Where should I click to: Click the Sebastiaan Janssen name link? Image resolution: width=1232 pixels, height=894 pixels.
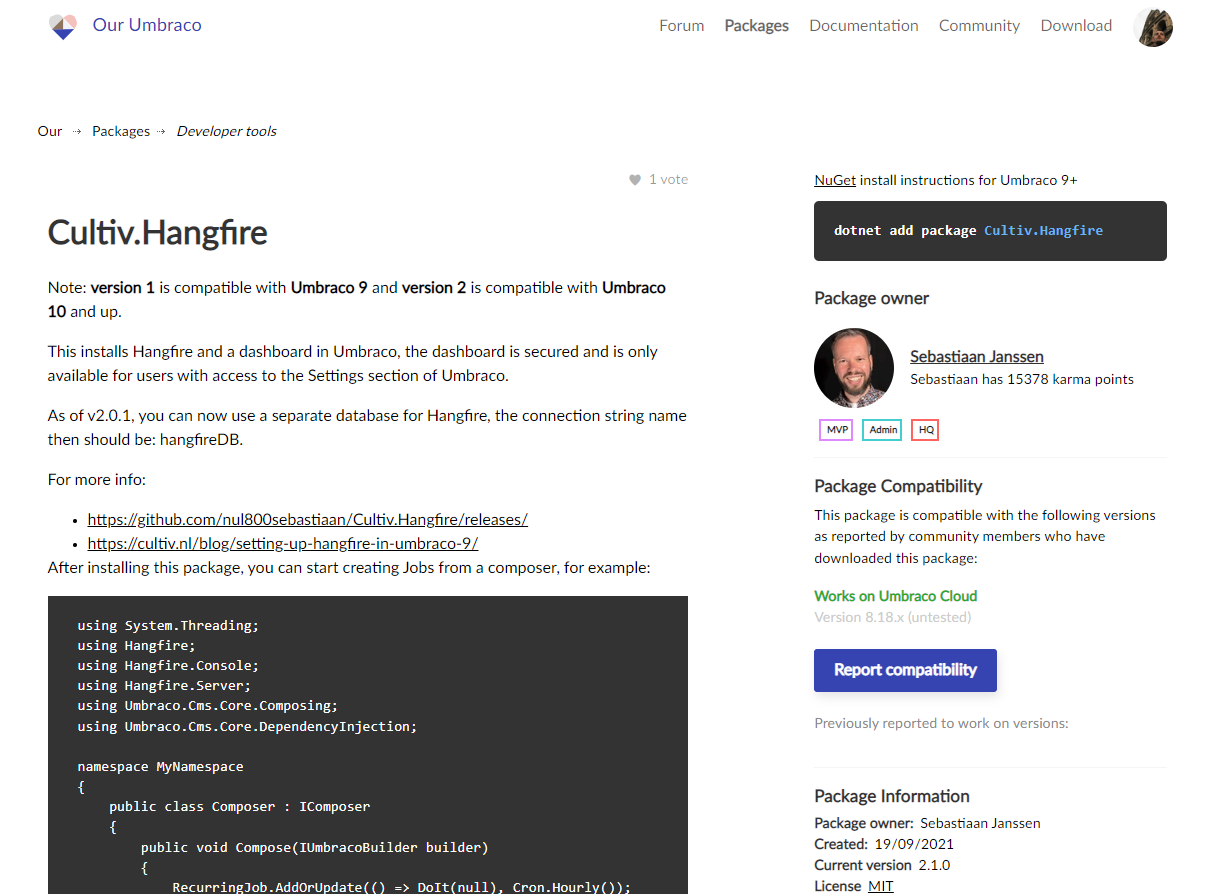point(977,356)
